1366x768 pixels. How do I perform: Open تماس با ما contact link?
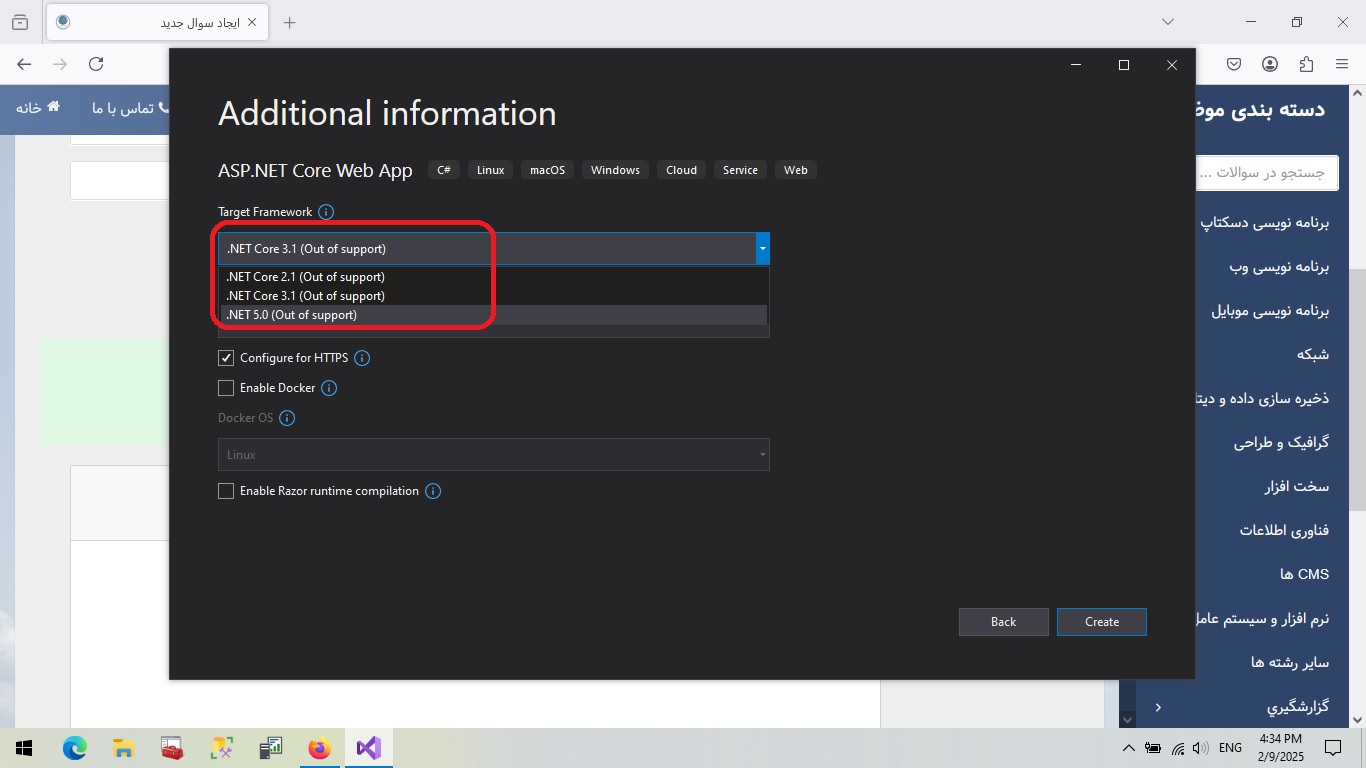point(131,108)
